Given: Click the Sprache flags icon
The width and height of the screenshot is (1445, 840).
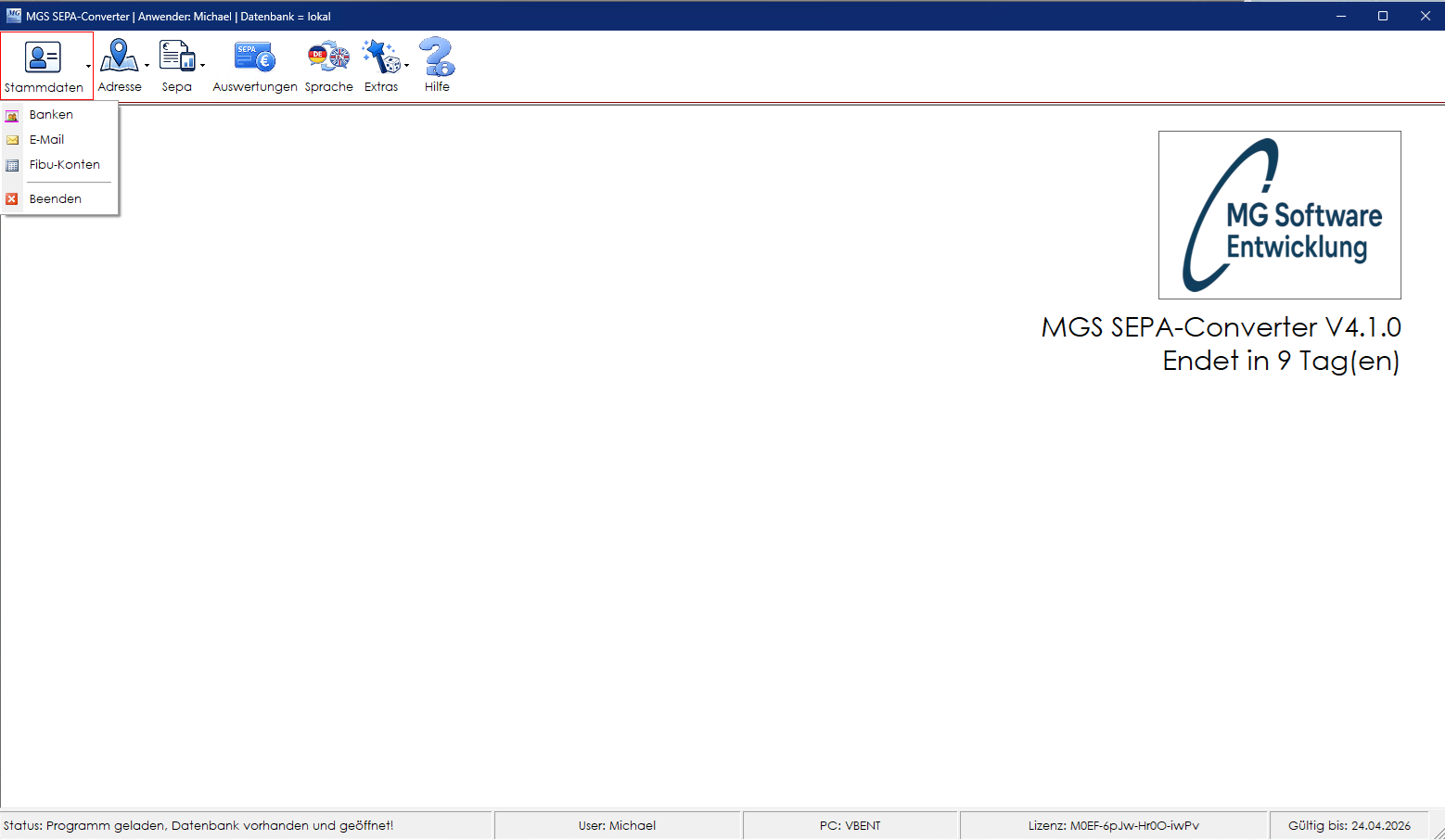Looking at the screenshot, I should (x=328, y=57).
